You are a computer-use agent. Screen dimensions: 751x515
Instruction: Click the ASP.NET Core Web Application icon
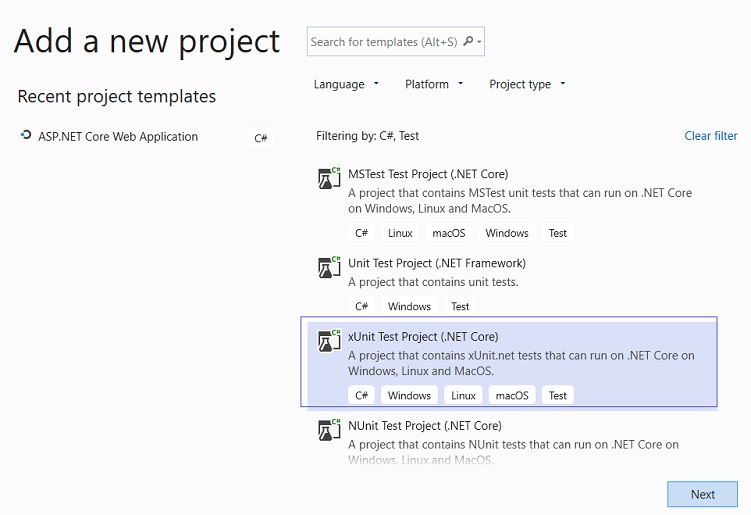tap(26, 136)
